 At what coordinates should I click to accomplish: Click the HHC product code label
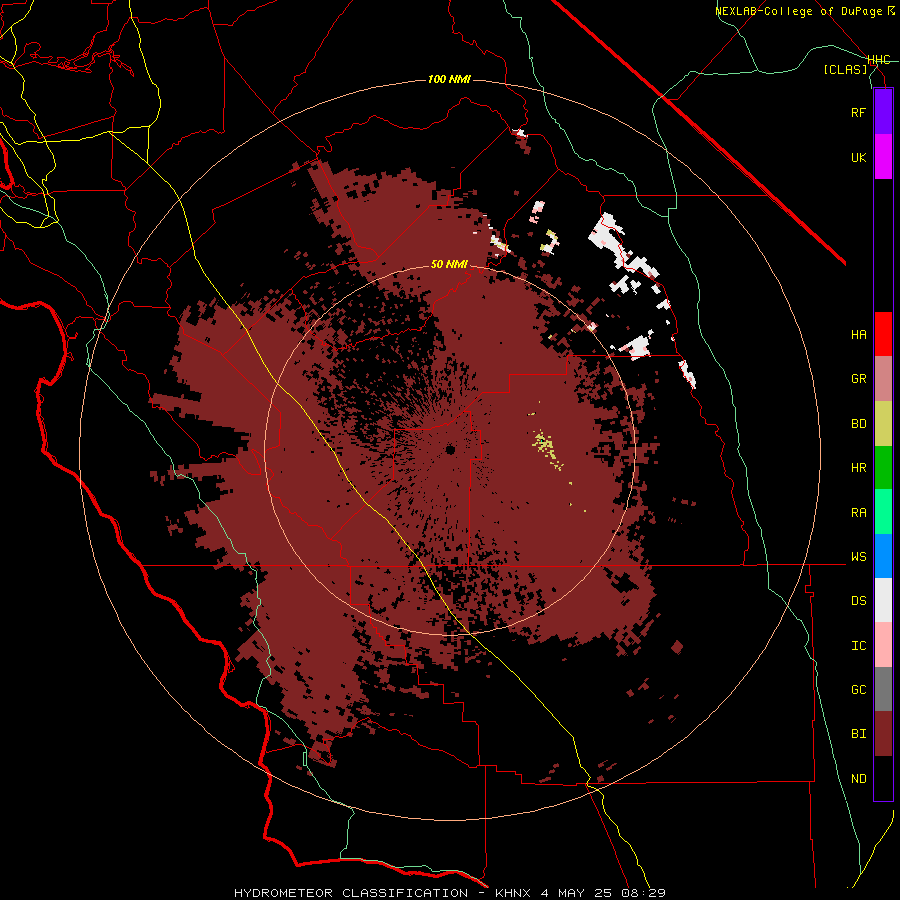pyautogui.click(x=878, y=60)
